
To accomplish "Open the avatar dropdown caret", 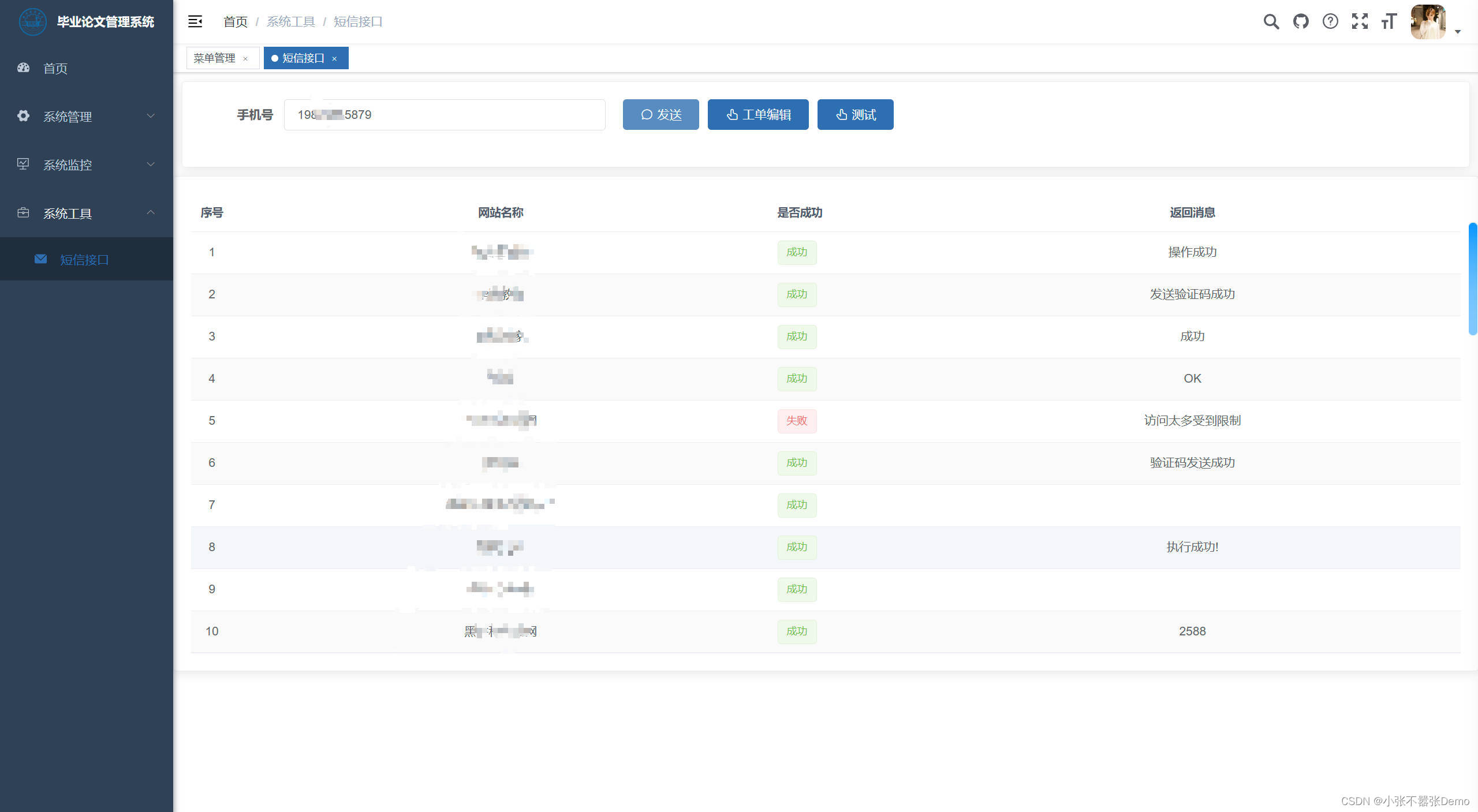I will (1458, 32).
